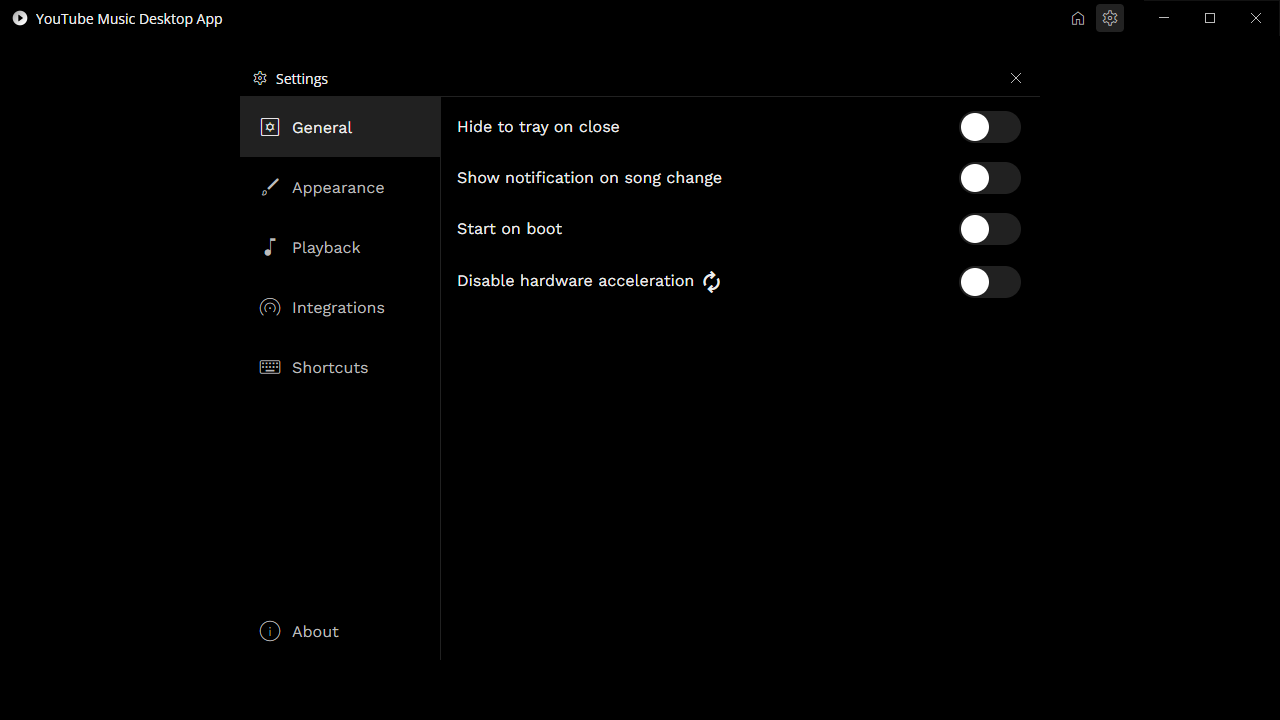Click the gear icon beside the Settings heading
1280x720 pixels.
pyautogui.click(x=260, y=78)
